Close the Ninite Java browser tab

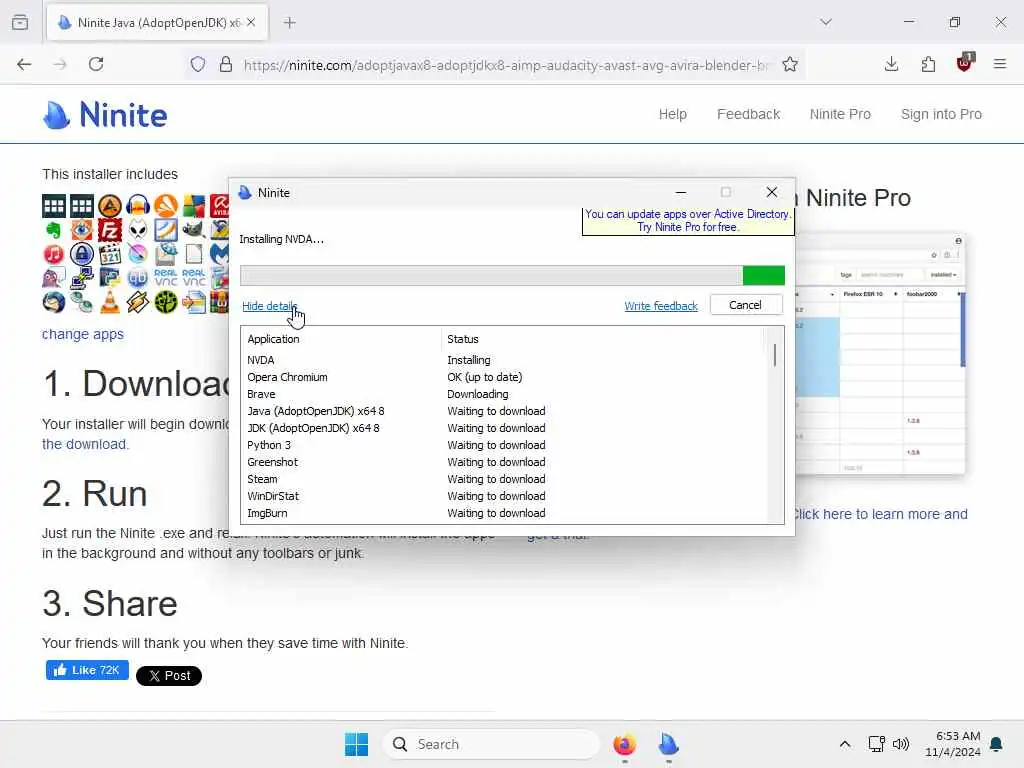pyautogui.click(x=251, y=23)
